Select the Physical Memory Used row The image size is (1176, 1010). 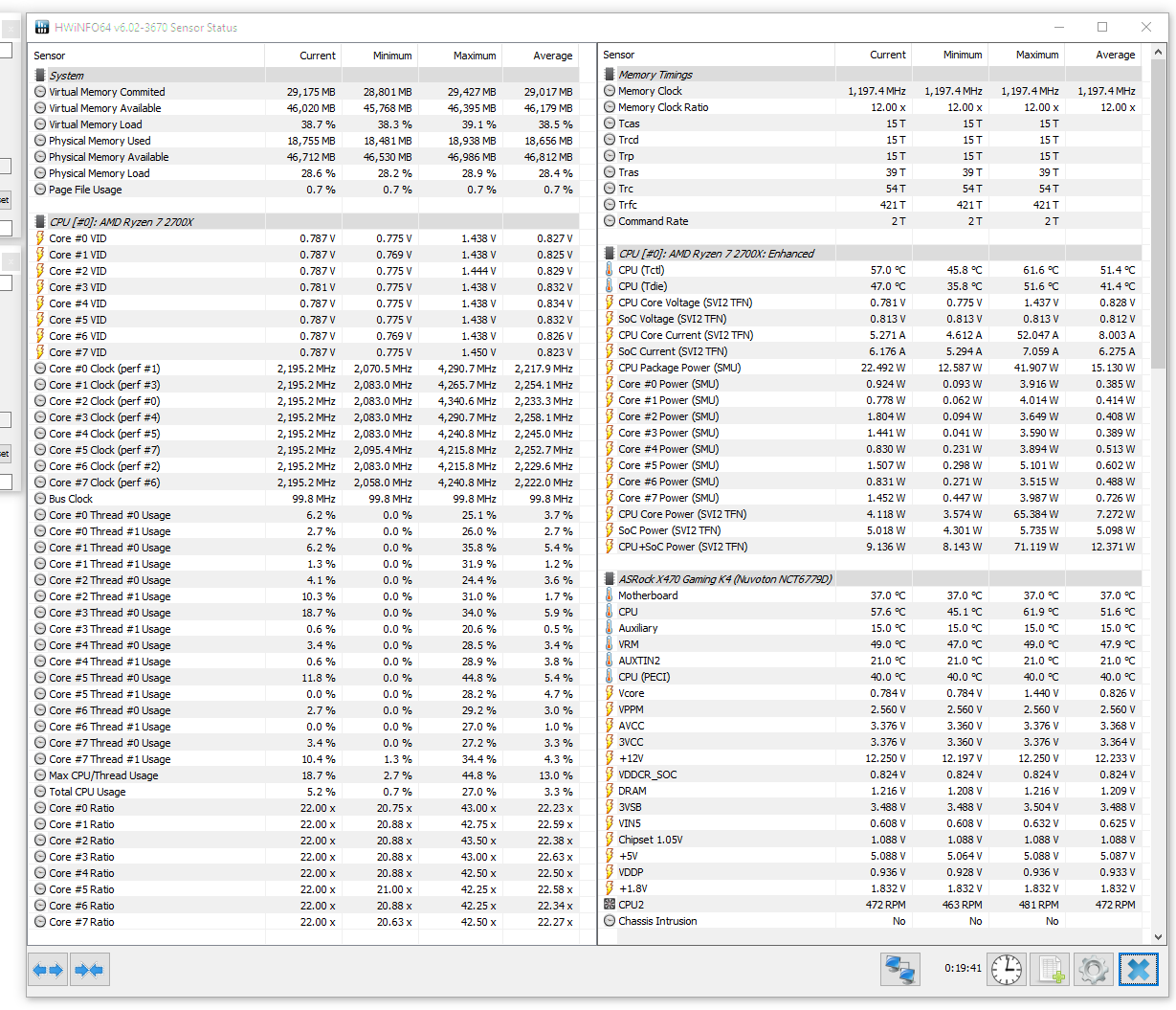coord(304,141)
